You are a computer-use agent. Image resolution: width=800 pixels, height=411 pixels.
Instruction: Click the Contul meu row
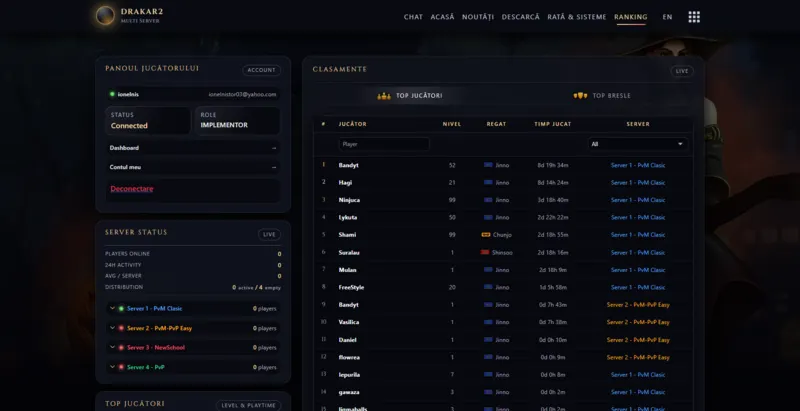coord(193,167)
